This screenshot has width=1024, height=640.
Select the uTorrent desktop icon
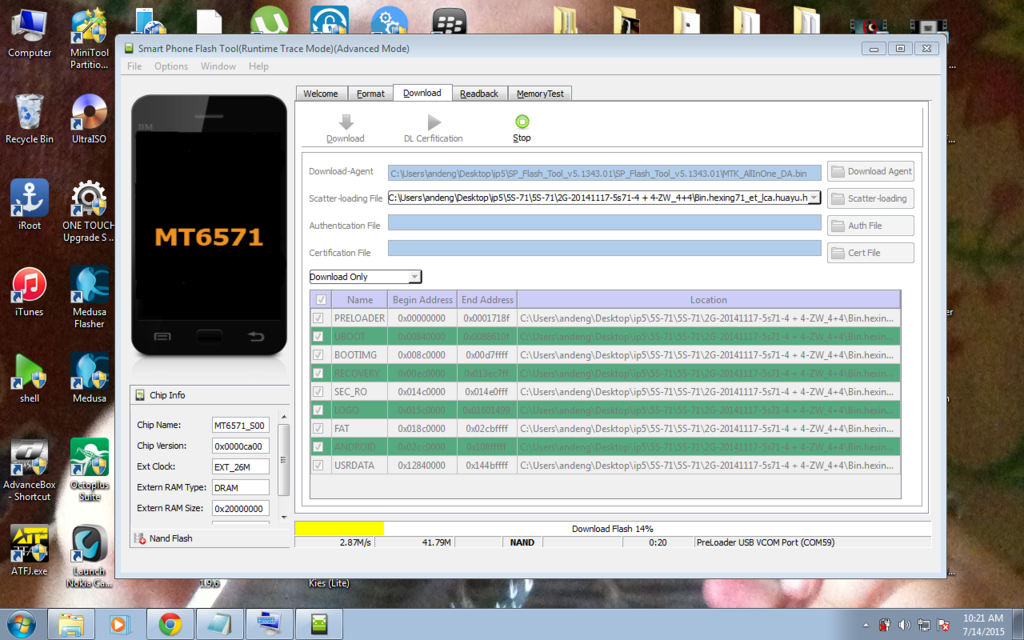tap(269, 21)
